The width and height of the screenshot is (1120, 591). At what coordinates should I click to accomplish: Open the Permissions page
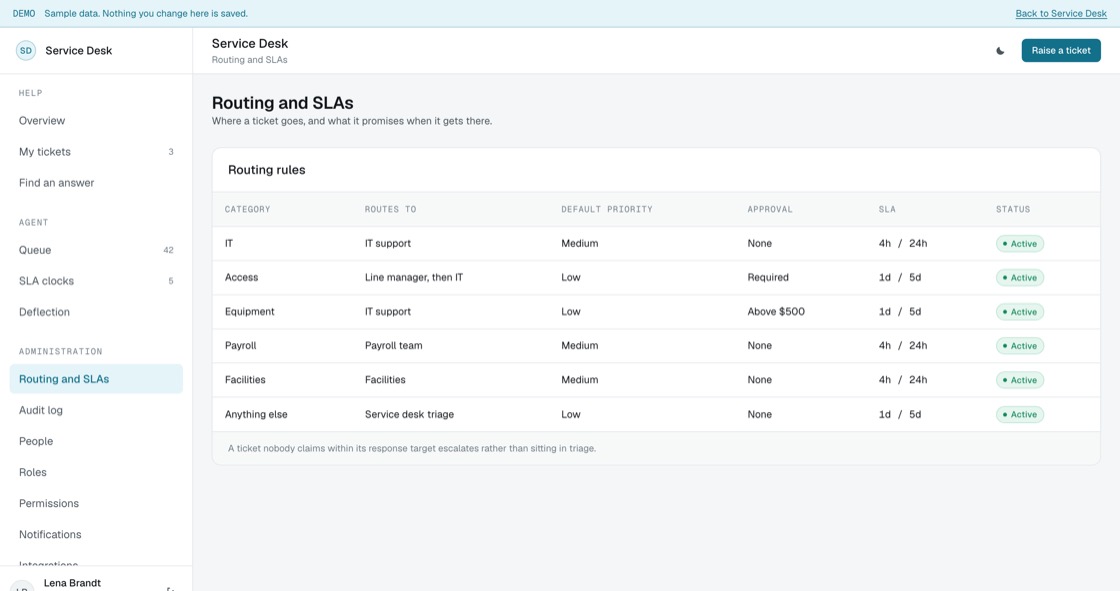(x=96, y=503)
